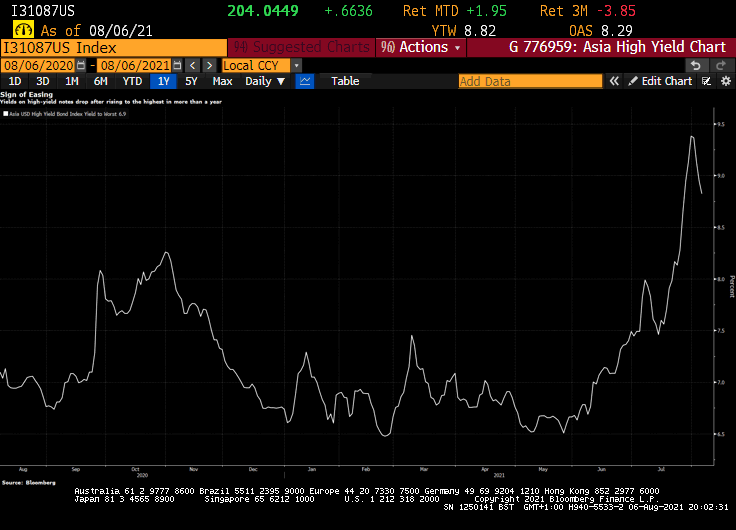Click the 204.0449 index price
The width and height of the screenshot is (736, 530).
(263, 11)
